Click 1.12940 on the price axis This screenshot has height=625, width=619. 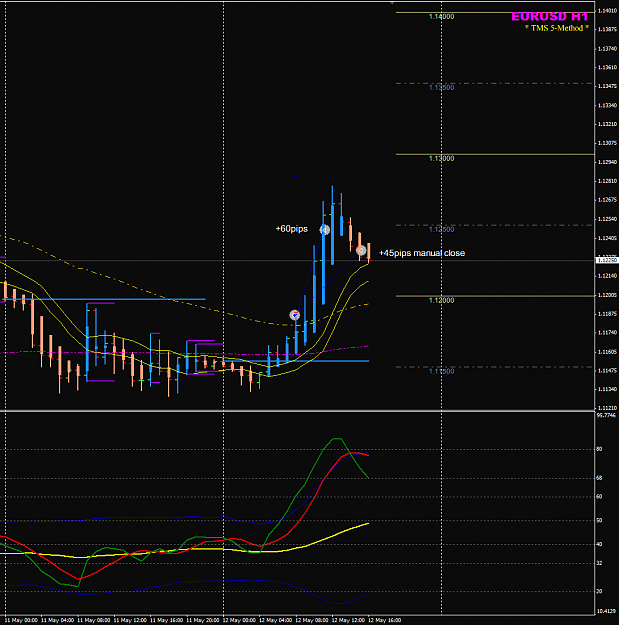click(607, 162)
